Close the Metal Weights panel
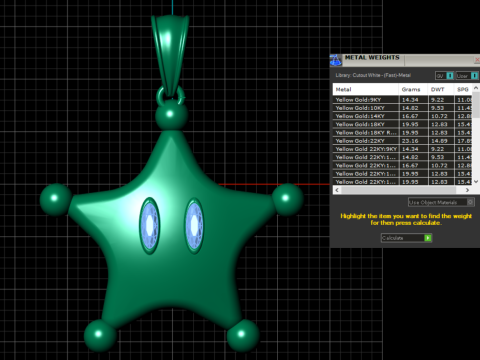Screen dimensions: 480x360 click(477, 60)
